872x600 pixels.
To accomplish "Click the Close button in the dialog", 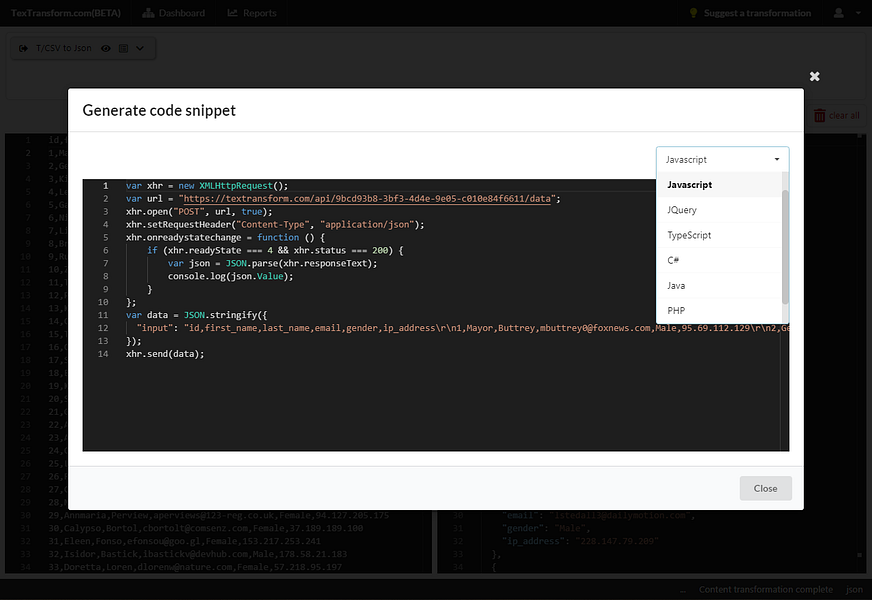I will (765, 488).
